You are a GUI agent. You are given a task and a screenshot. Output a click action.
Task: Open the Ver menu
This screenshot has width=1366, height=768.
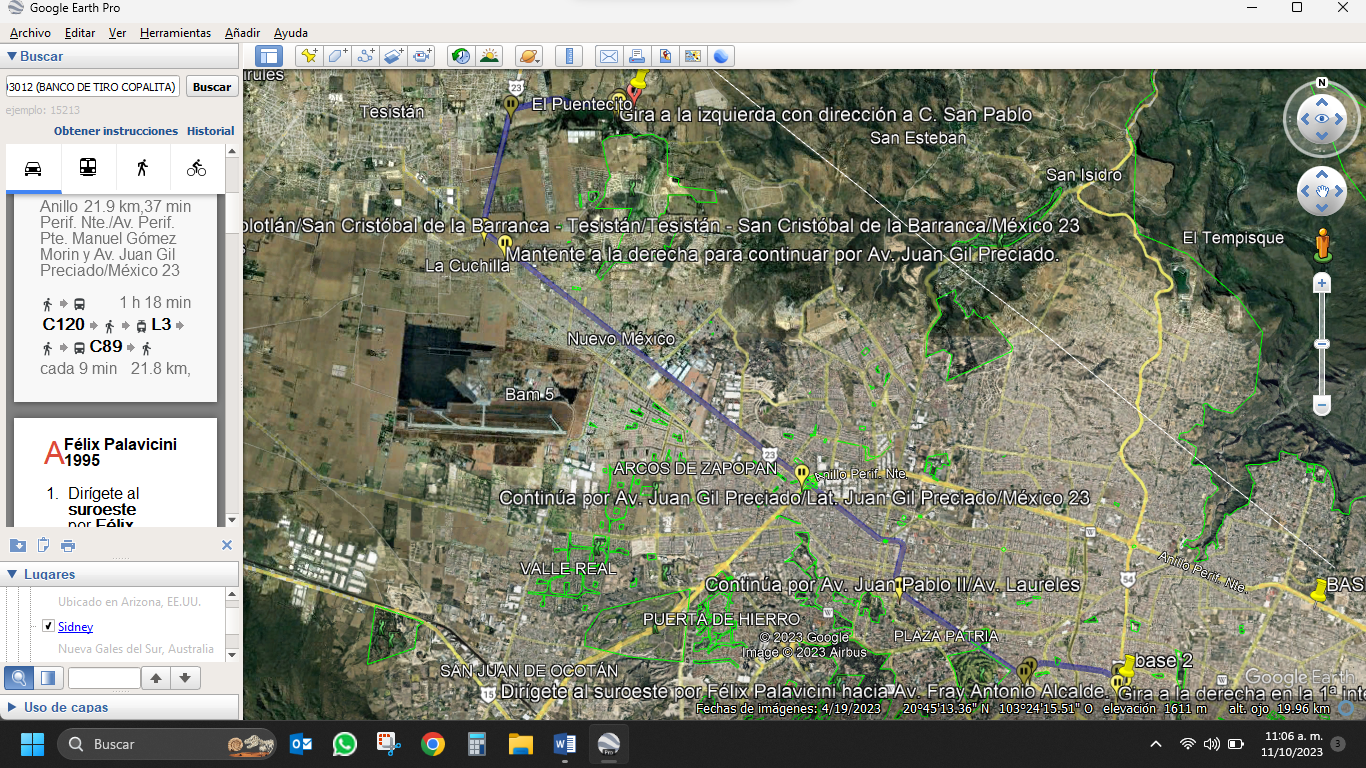pyautogui.click(x=117, y=33)
